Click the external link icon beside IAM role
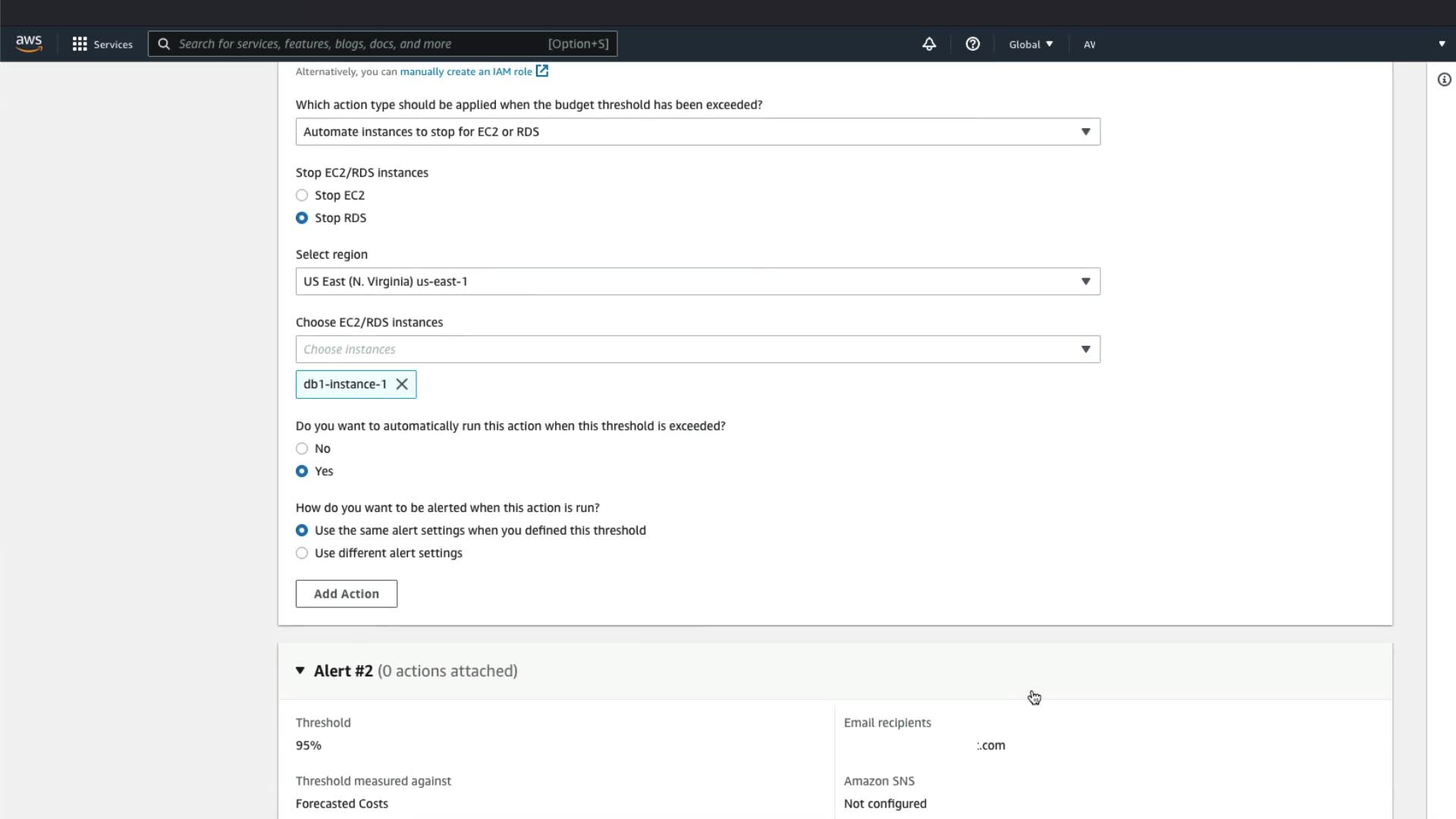1456x819 pixels. point(542,71)
